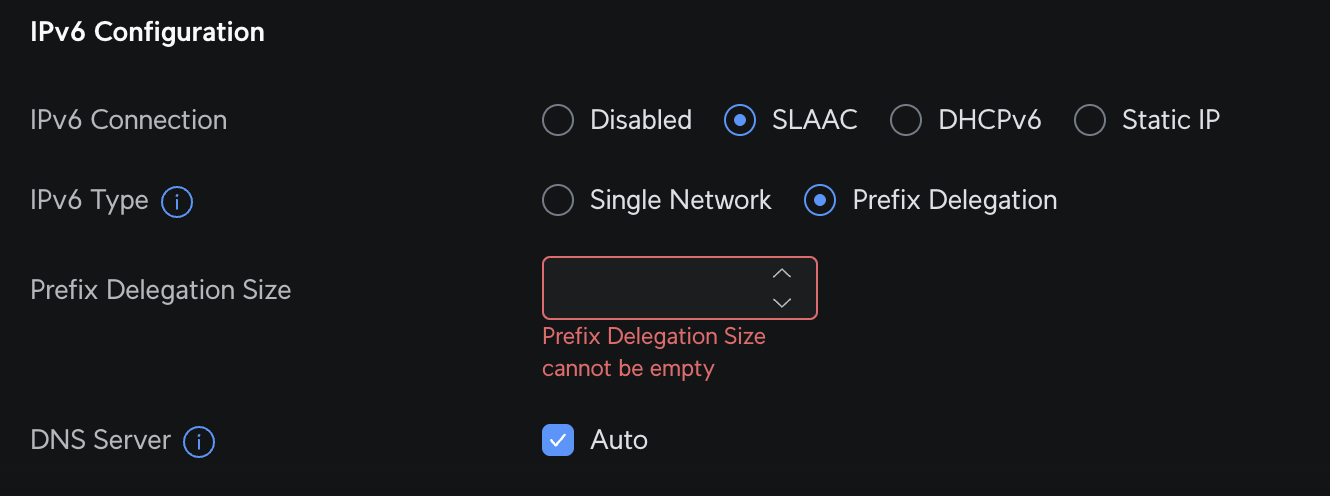Click the Prefix Delegation Size row label

click(161, 290)
